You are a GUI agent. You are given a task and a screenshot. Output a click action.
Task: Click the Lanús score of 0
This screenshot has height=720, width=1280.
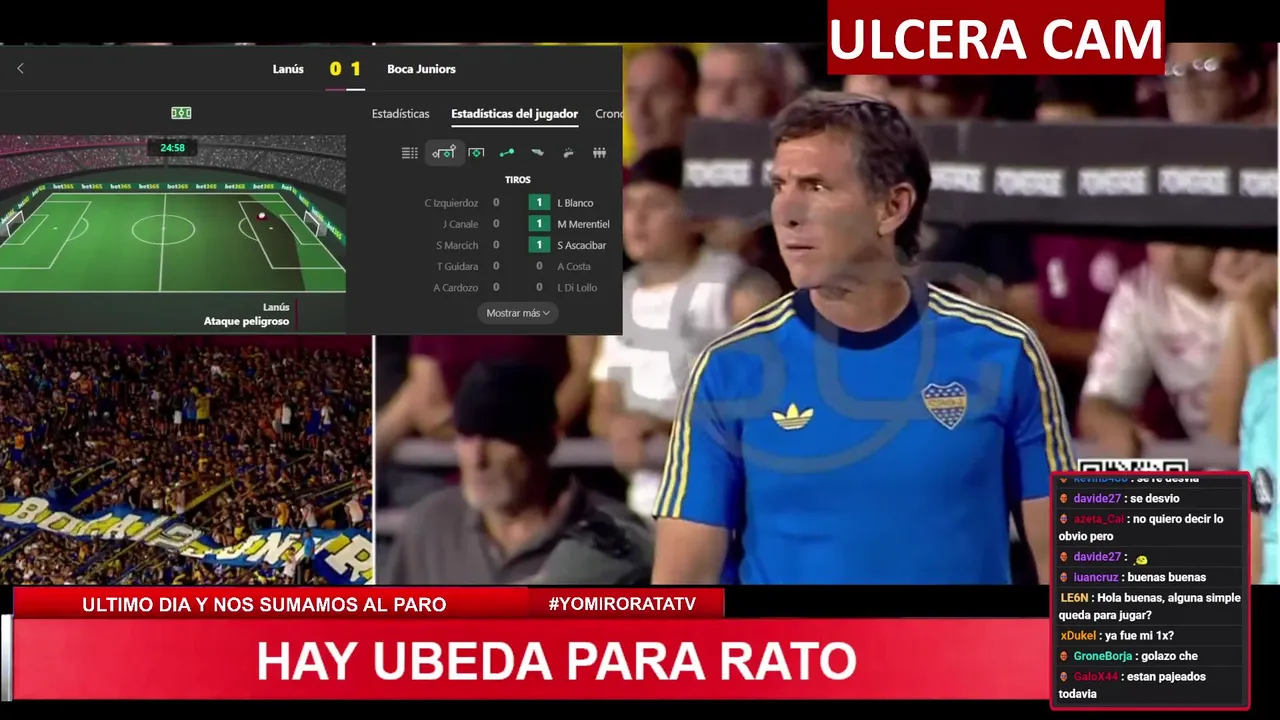pos(335,69)
